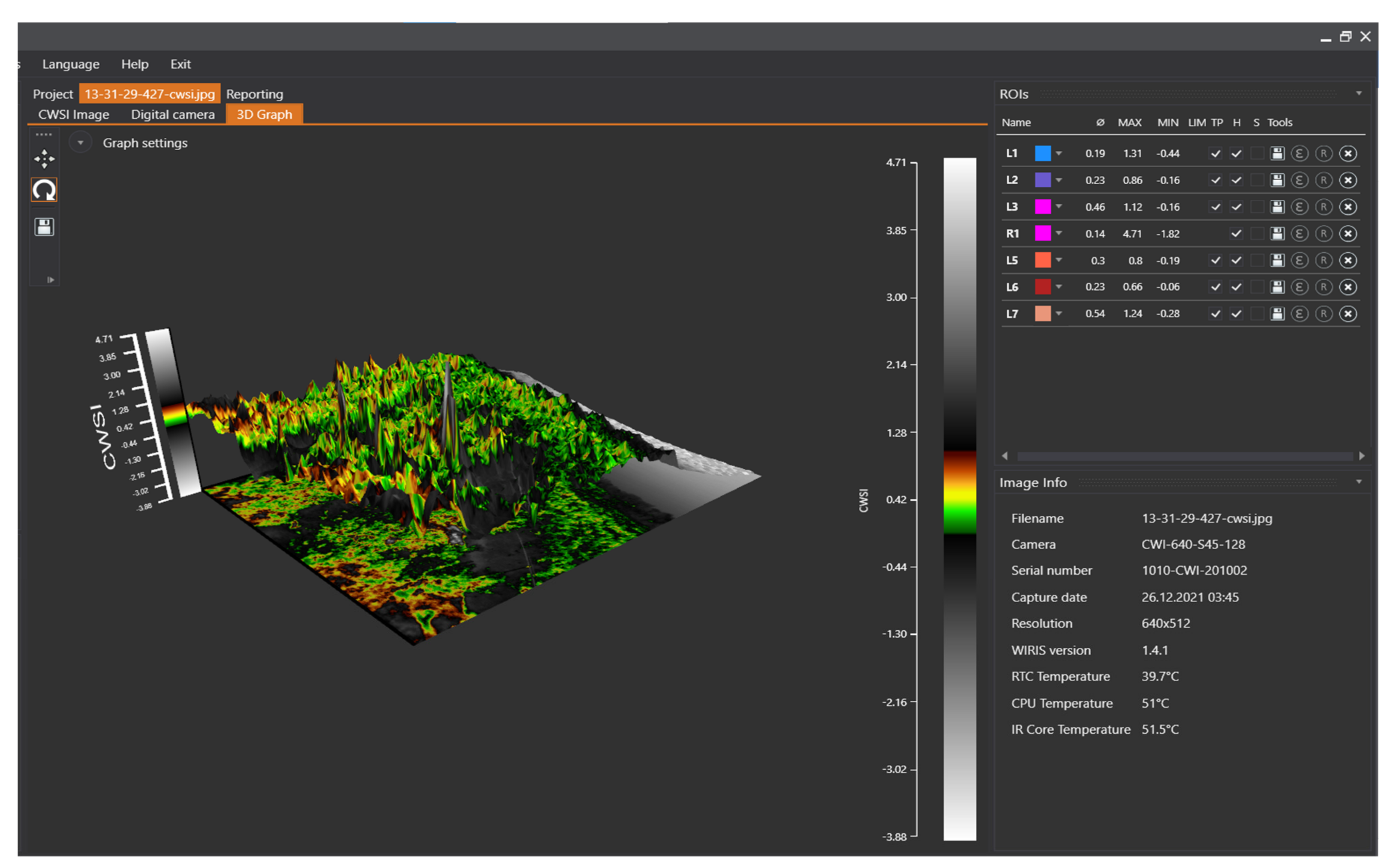The height and width of the screenshot is (868, 1393).
Task: Collapse the Image Info panel arrow
Action: (1359, 482)
